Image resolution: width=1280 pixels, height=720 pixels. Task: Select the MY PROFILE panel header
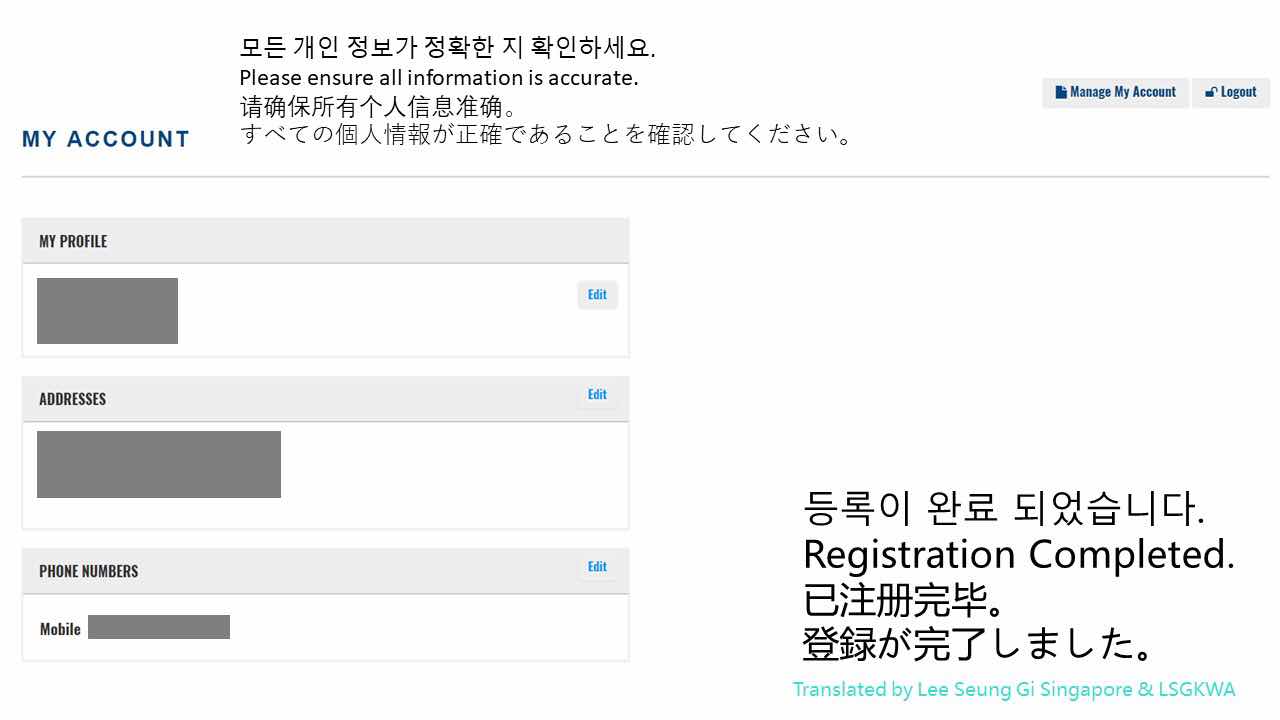click(325, 241)
